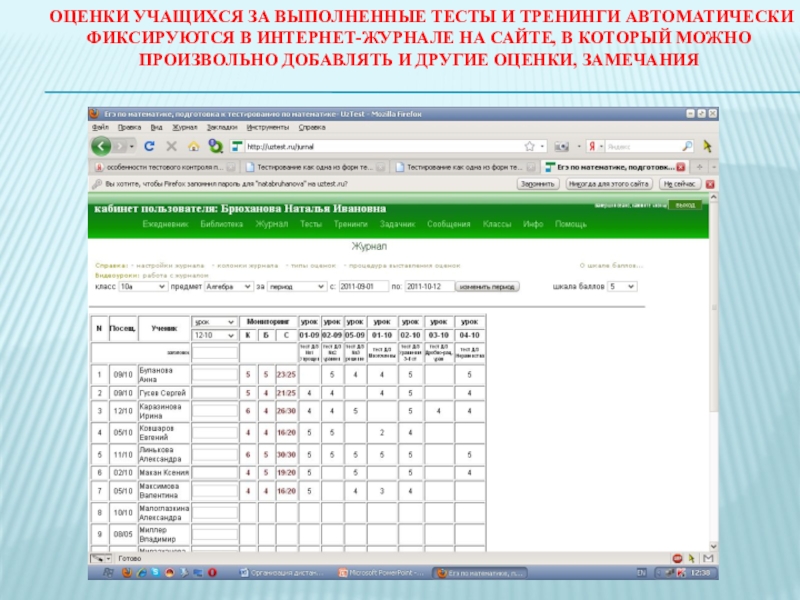Click the колонки журнала help link

(247, 266)
